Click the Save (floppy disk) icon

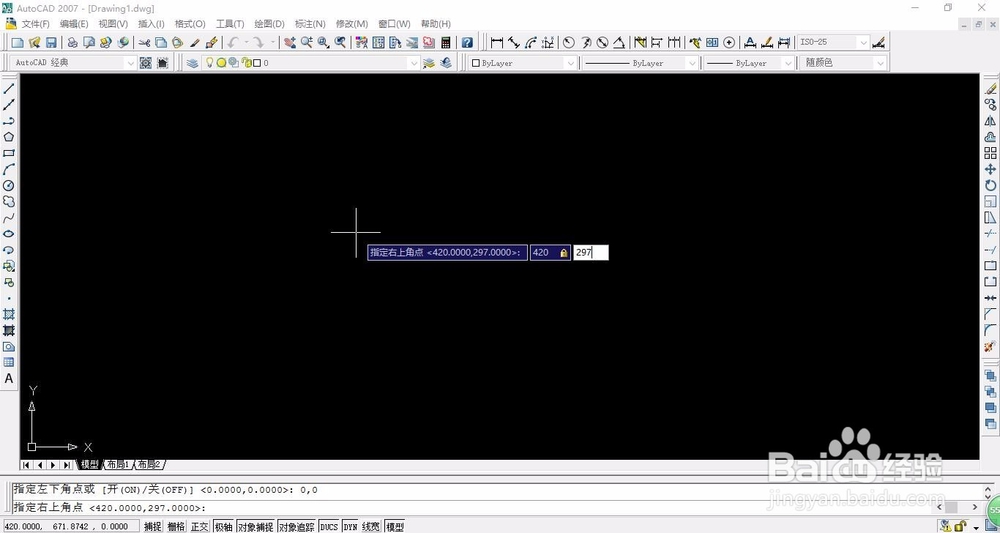point(51,43)
